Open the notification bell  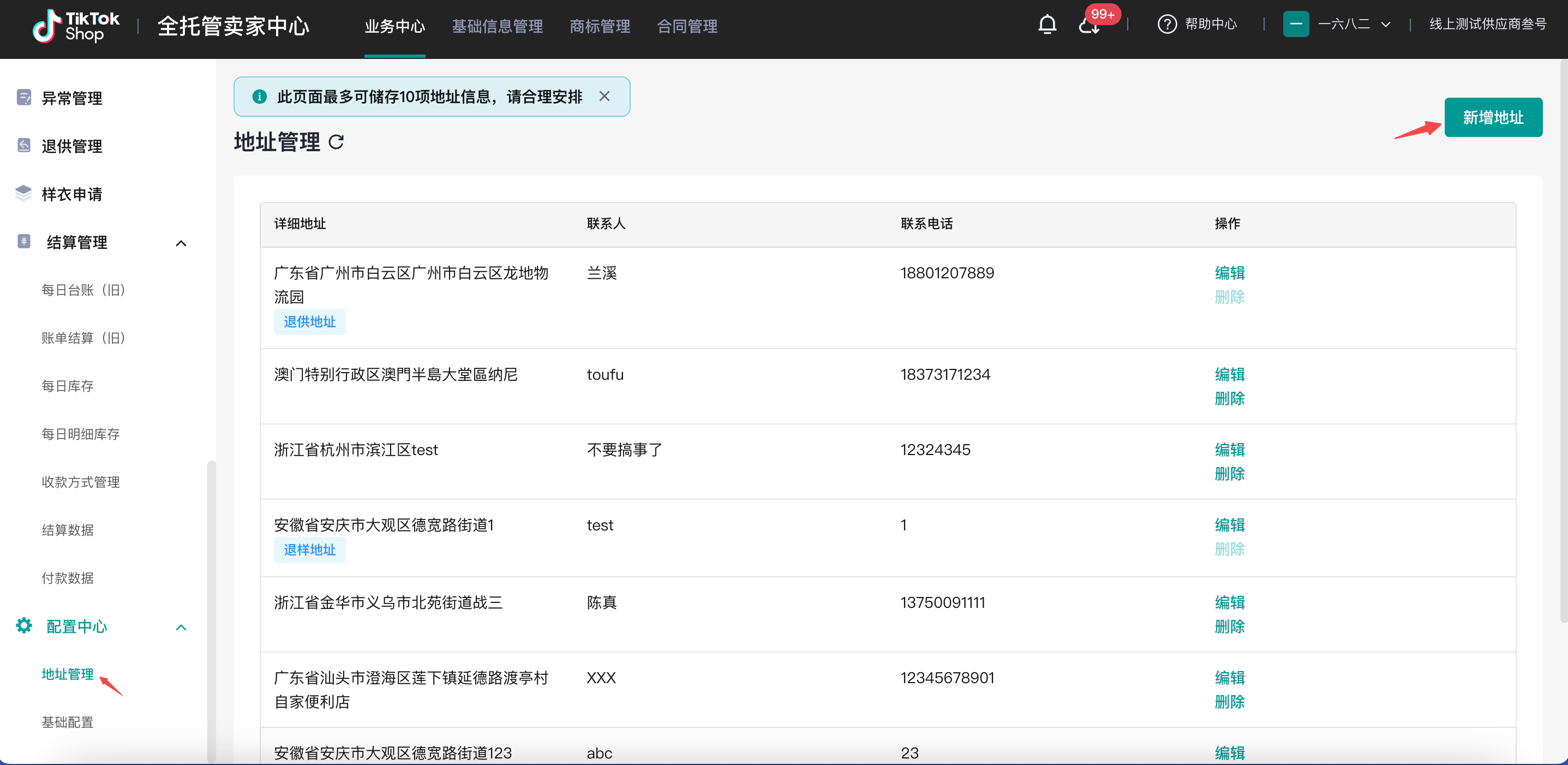tap(1047, 25)
